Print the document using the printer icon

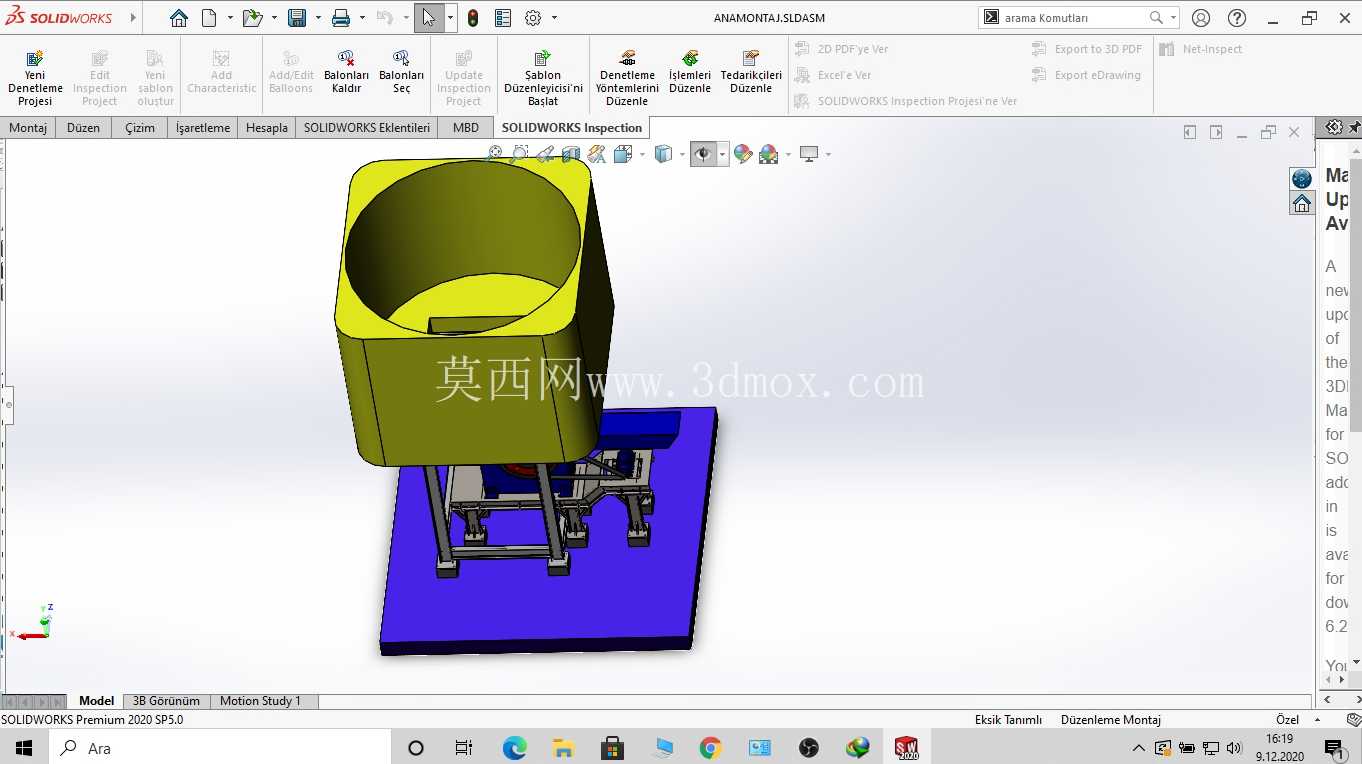[341, 18]
